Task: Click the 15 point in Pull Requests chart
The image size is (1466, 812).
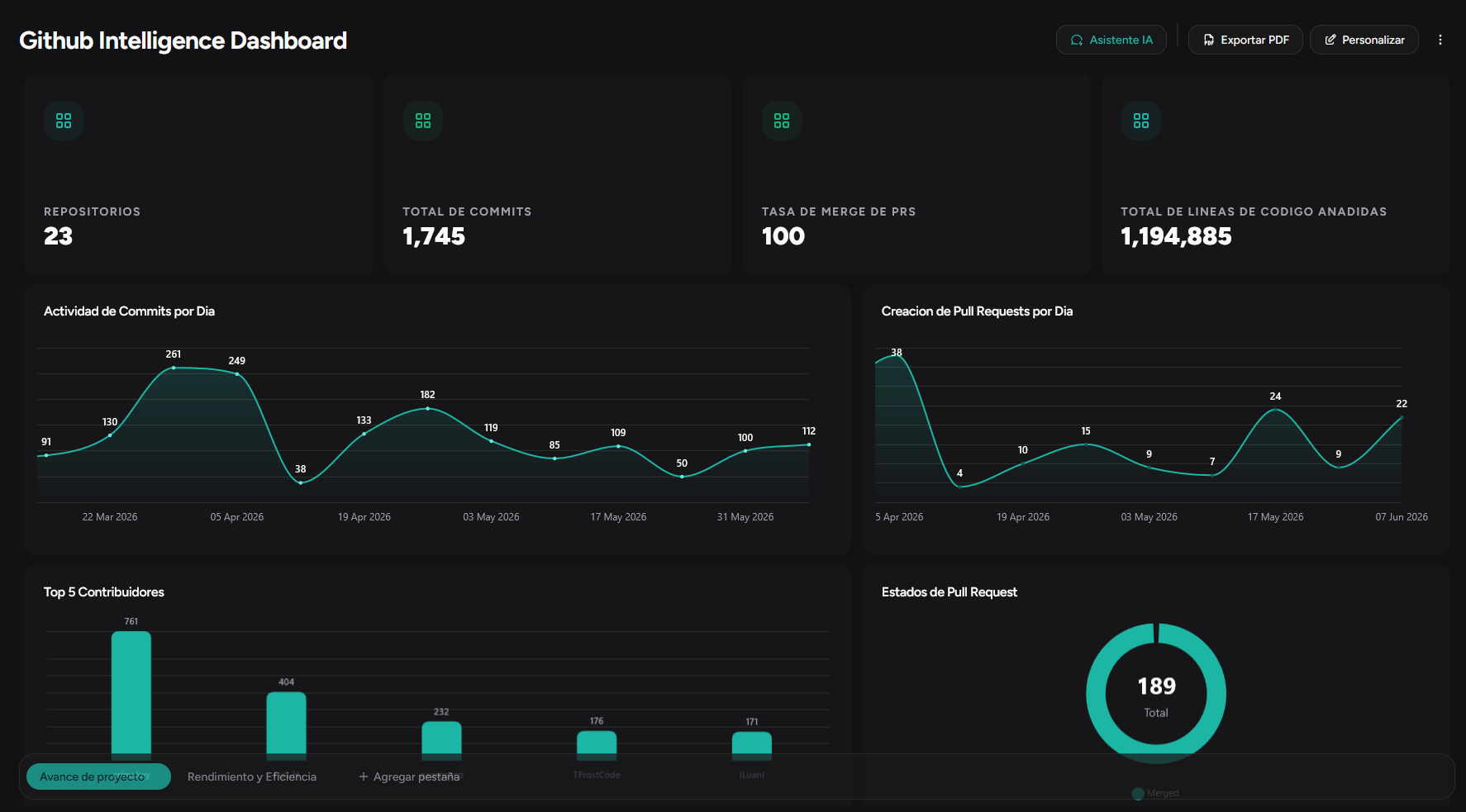Action: point(1086,444)
